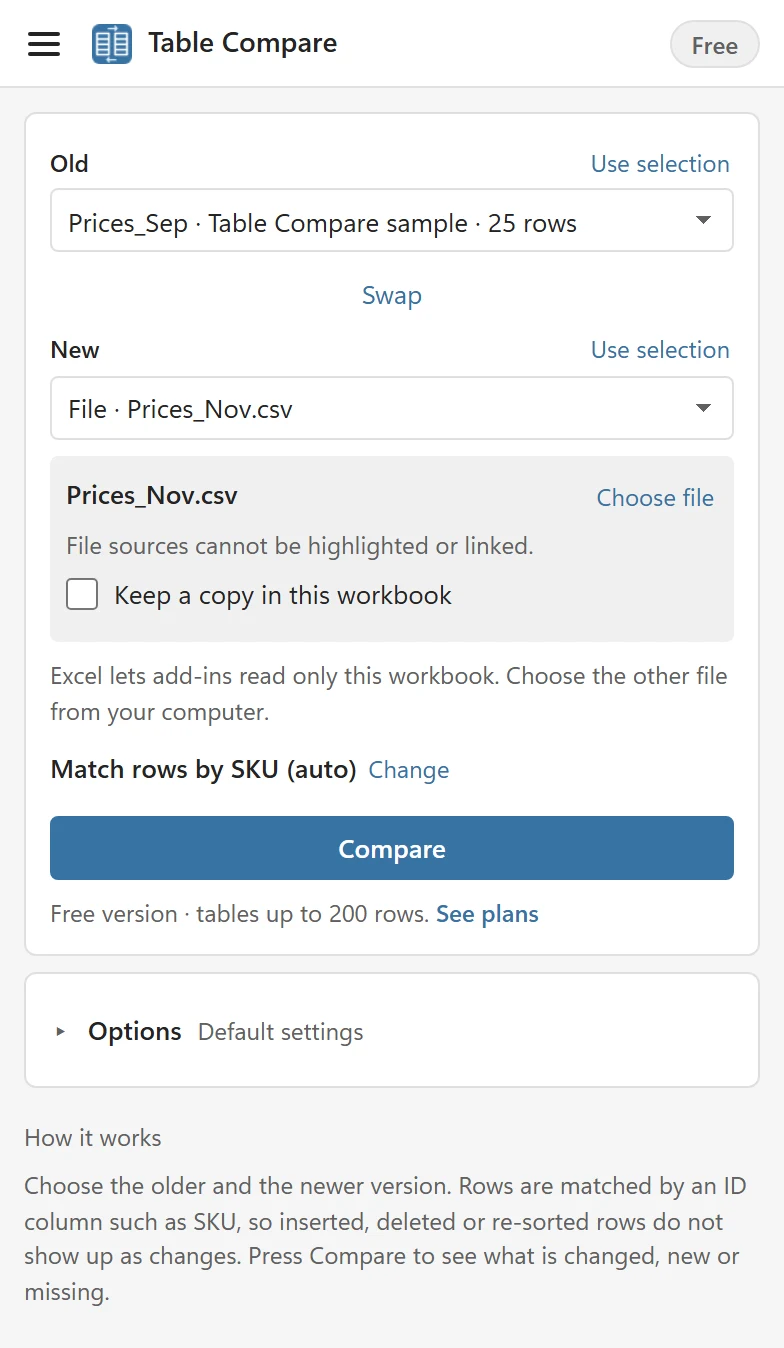Run the Compare button
Image resolution: width=784 pixels, height=1348 pixels.
(392, 848)
